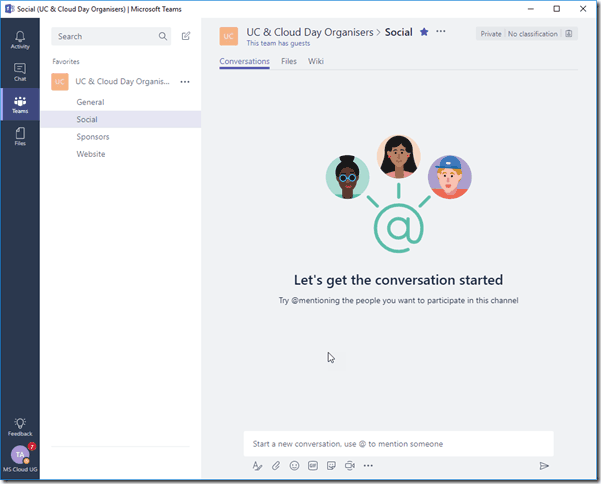Screen dimensions: 601x484
Task: Open the Activity feed
Action: tap(20, 40)
